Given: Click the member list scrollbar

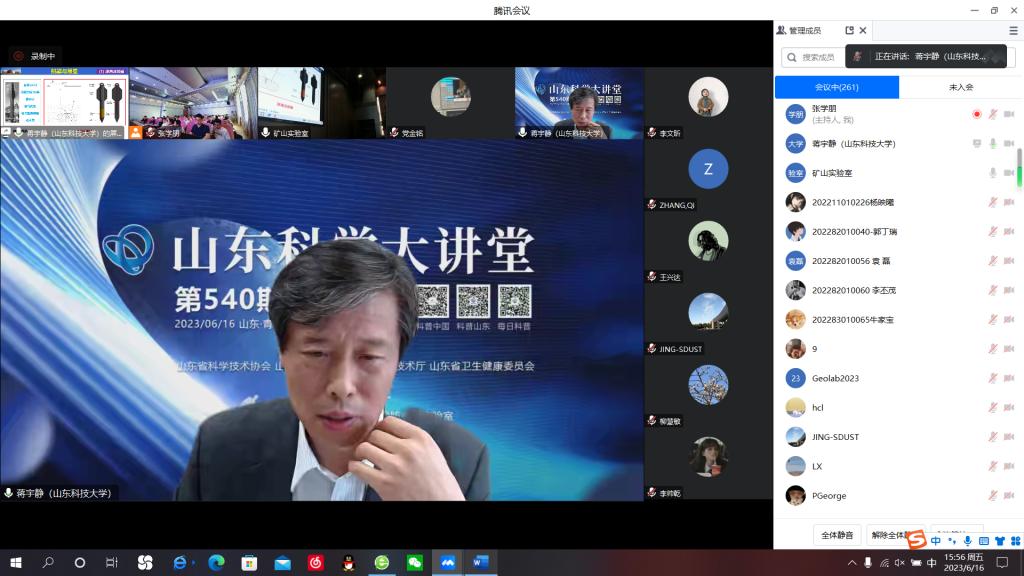Looking at the screenshot, I should tap(1019, 167).
